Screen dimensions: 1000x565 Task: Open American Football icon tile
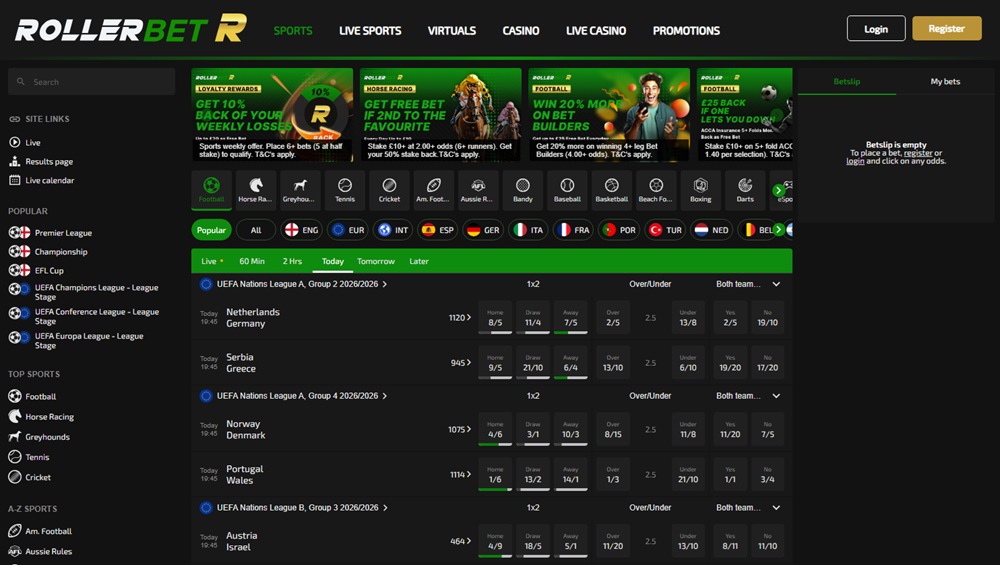point(434,189)
